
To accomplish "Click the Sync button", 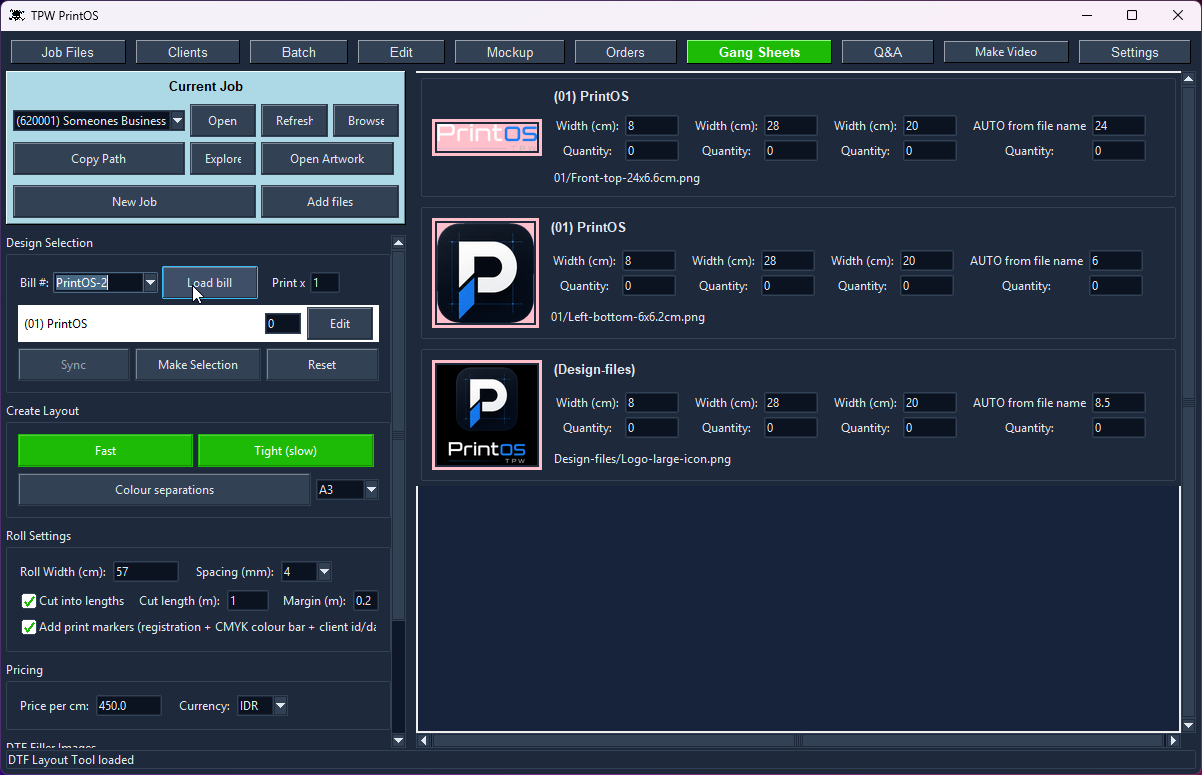I will [x=74, y=365].
